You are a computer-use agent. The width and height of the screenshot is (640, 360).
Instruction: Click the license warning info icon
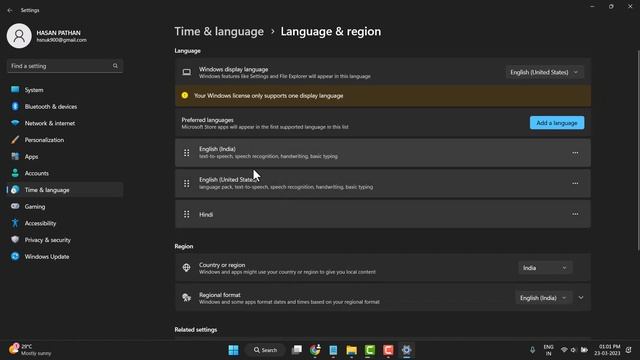click(184, 96)
